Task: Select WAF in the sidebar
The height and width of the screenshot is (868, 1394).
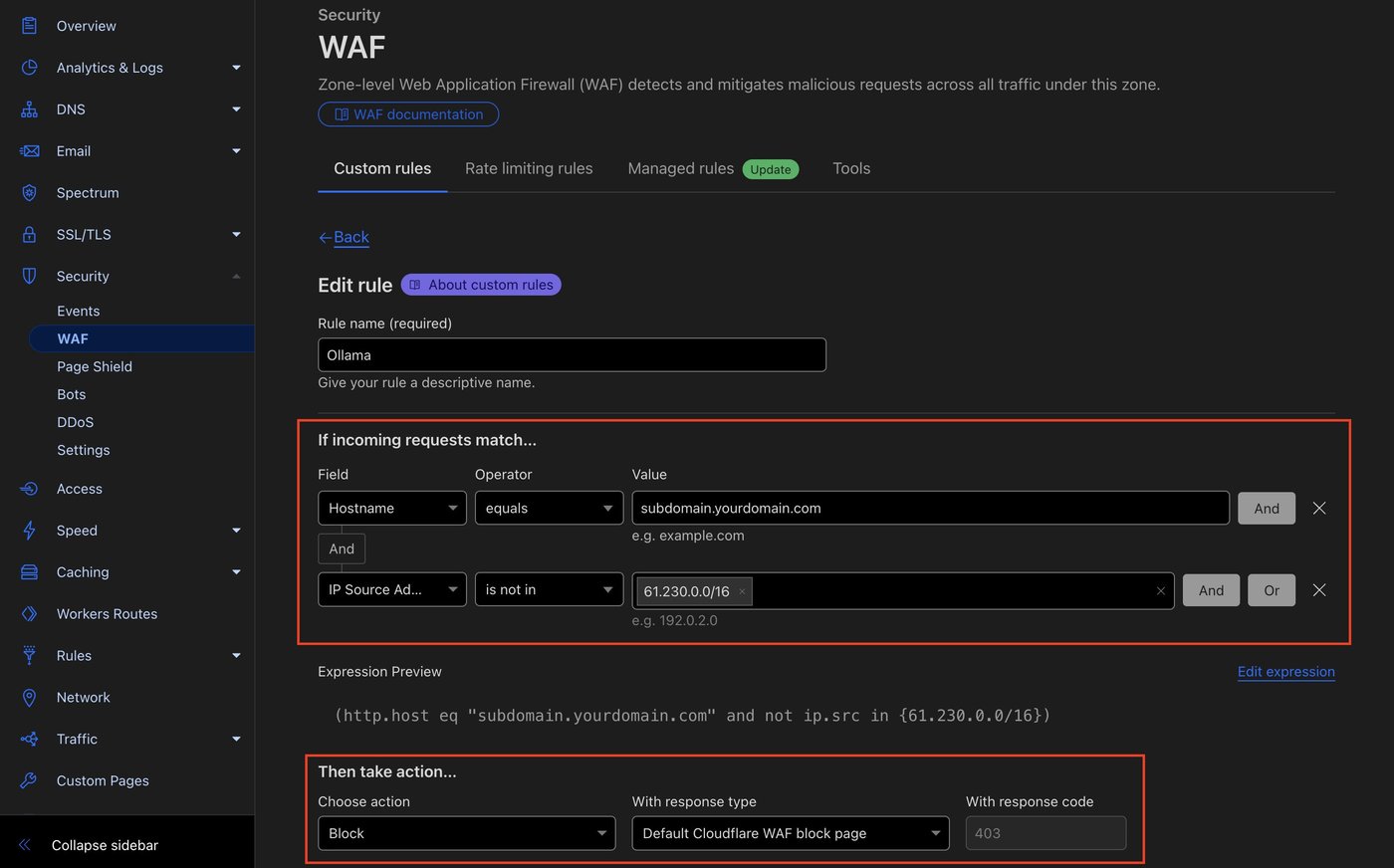Action: 141,338
